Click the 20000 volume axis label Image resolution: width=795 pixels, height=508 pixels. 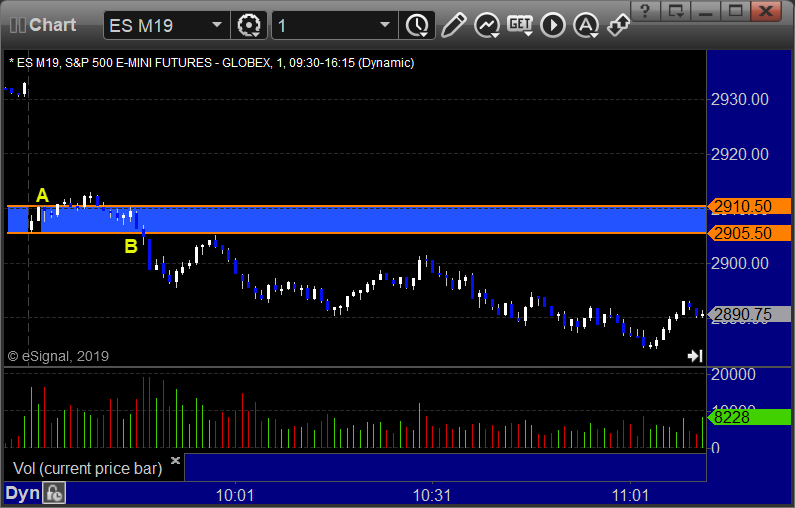[733, 374]
